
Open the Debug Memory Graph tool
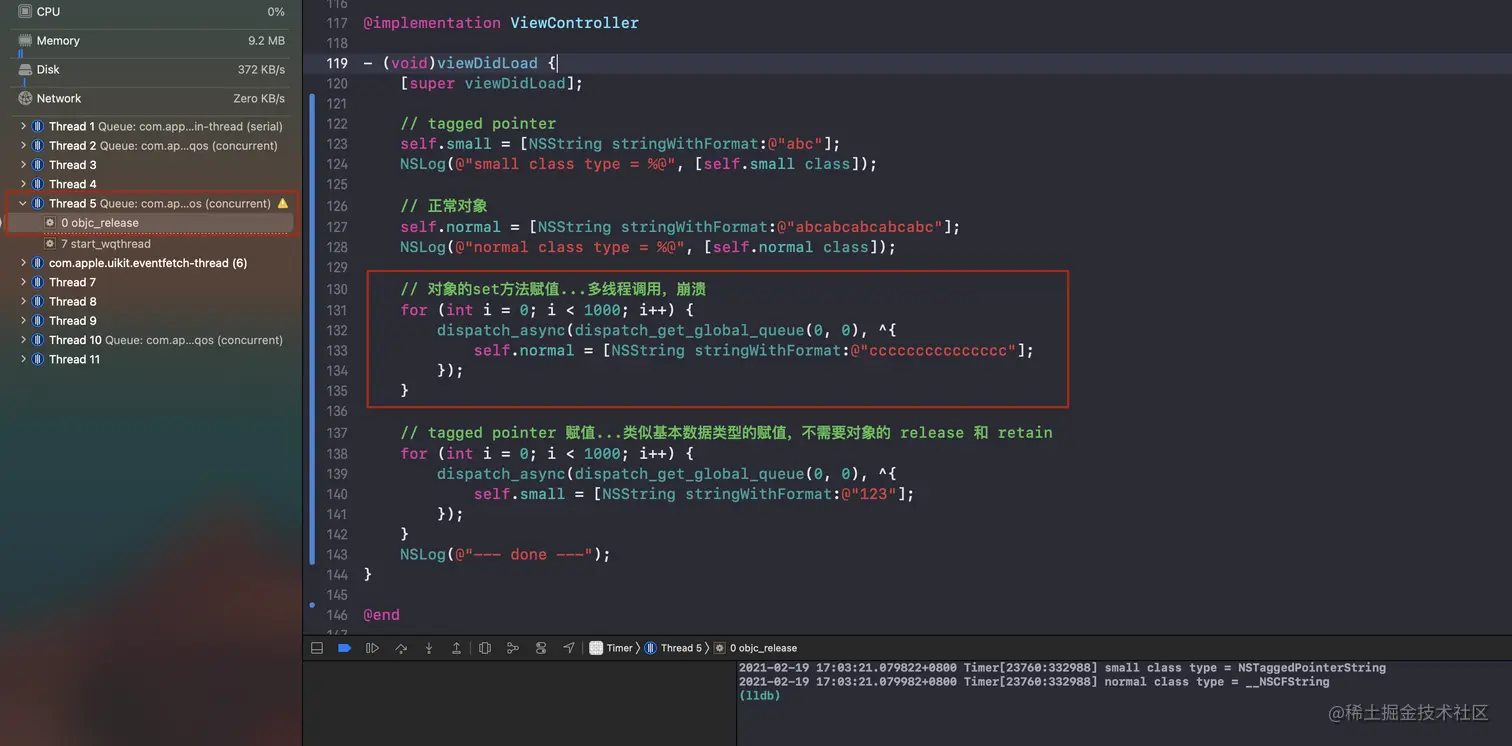click(513, 648)
